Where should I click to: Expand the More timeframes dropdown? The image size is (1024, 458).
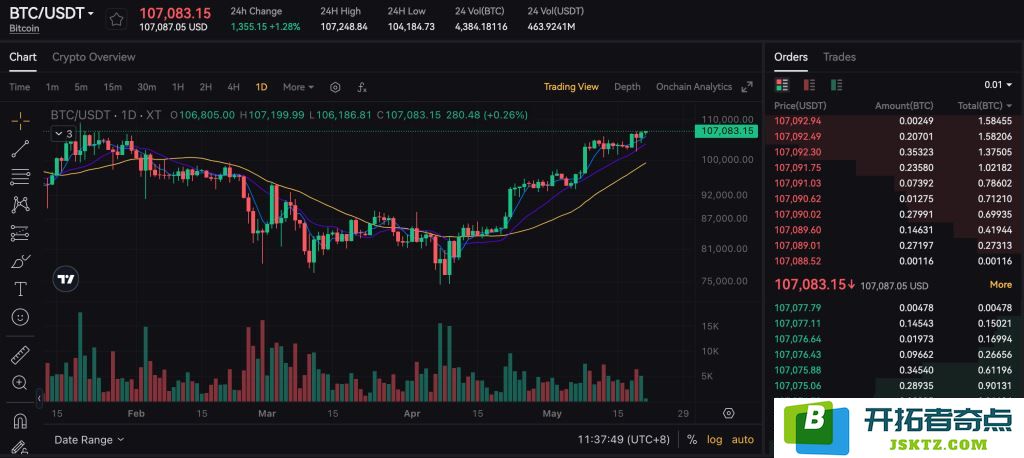pyautogui.click(x=298, y=87)
